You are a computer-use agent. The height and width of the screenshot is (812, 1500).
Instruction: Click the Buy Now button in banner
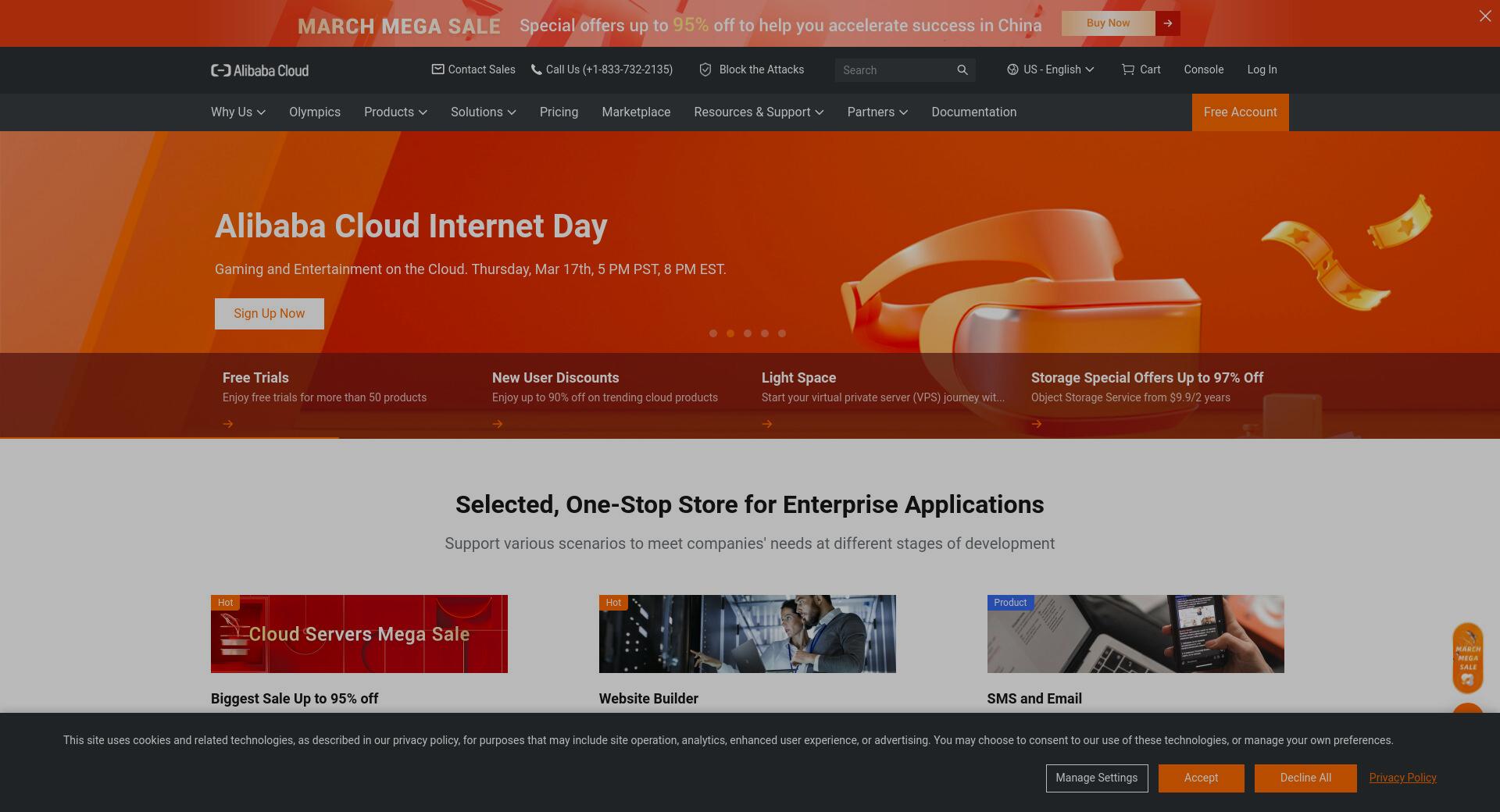click(1108, 23)
